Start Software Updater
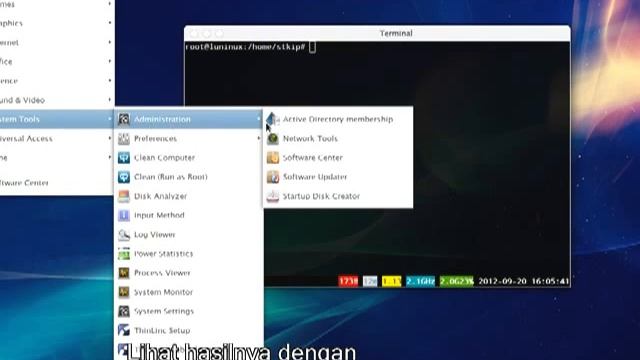This screenshot has height=360, width=640. click(x=338, y=177)
